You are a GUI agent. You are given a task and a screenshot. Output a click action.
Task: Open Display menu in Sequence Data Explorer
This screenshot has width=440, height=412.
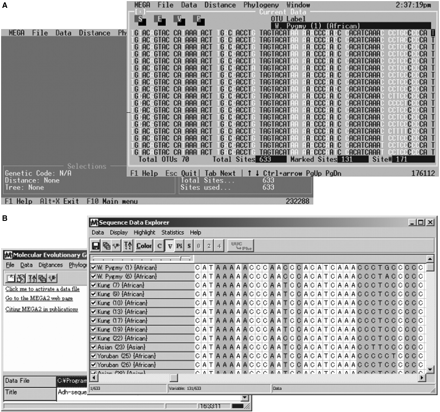(119, 232)
